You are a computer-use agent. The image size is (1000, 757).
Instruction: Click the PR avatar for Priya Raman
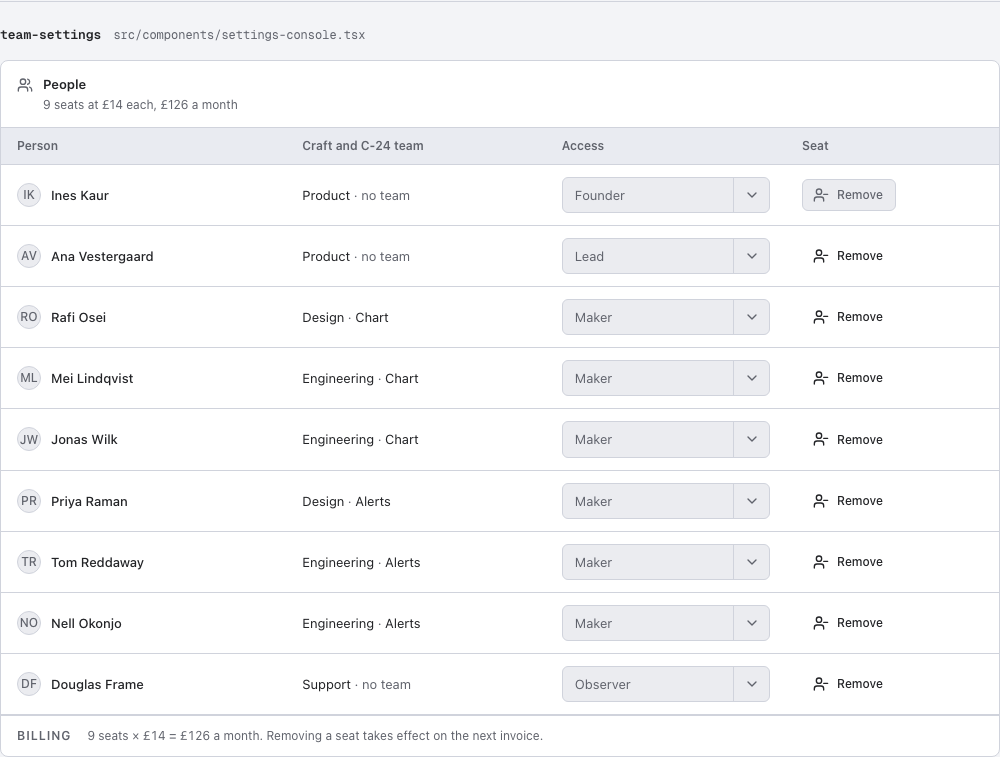click(x=29, y=501)
